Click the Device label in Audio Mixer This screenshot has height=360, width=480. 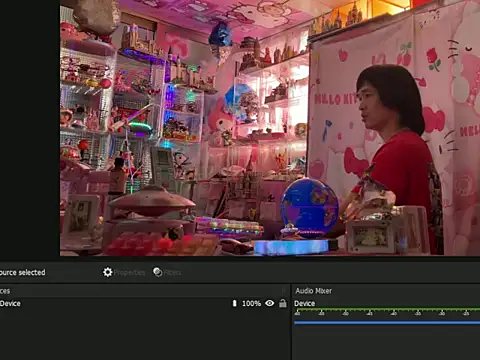[x=304, y=303]
